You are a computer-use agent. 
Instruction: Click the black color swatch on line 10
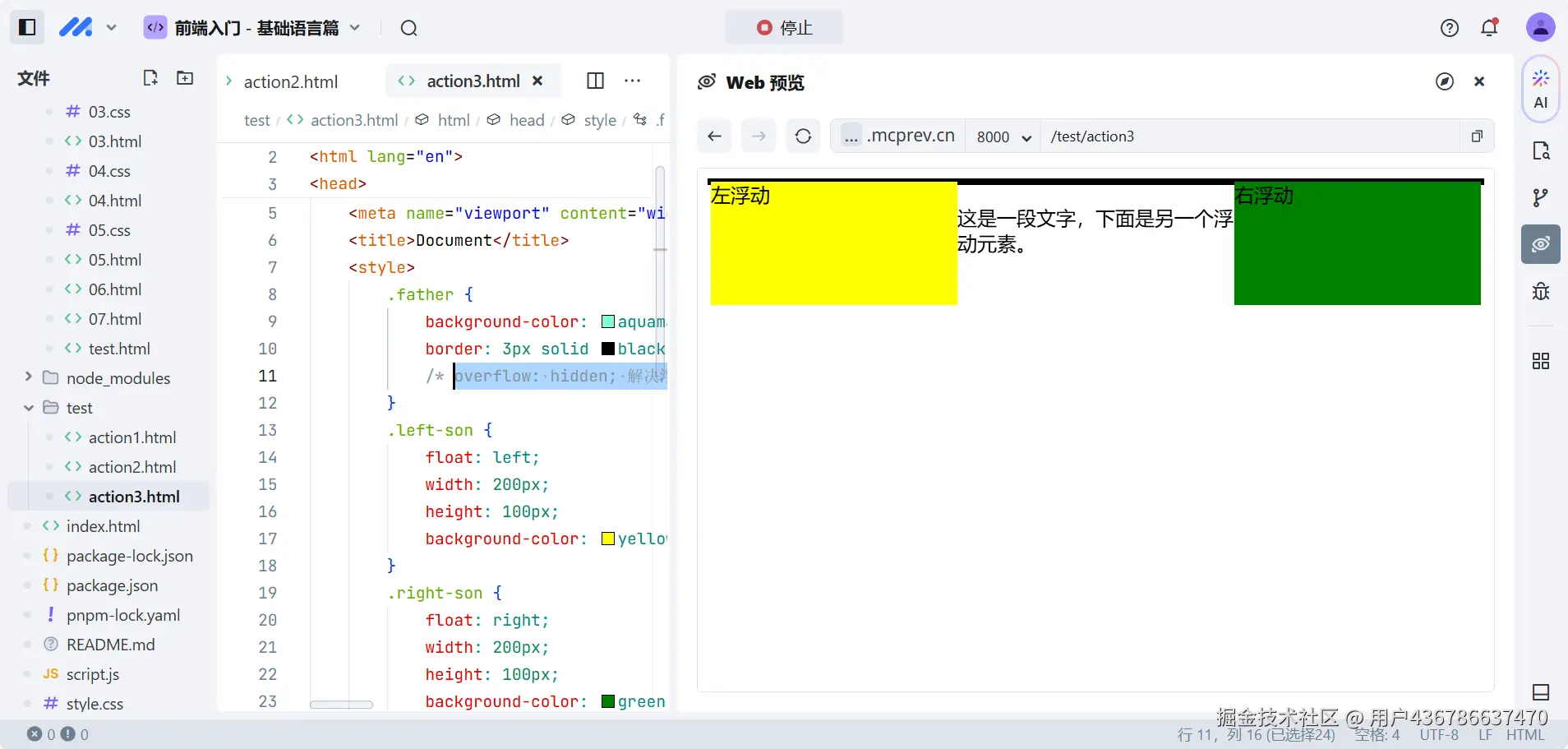608,349
